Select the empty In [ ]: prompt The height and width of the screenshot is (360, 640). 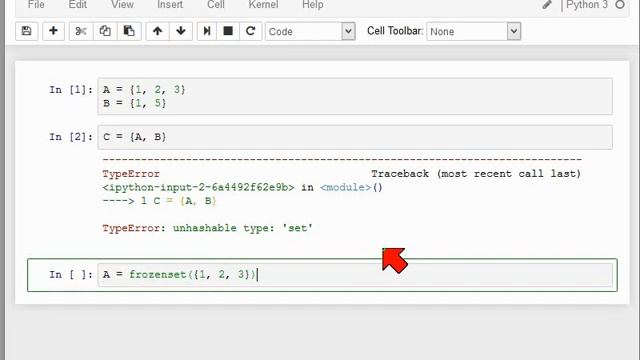[71, 275]
